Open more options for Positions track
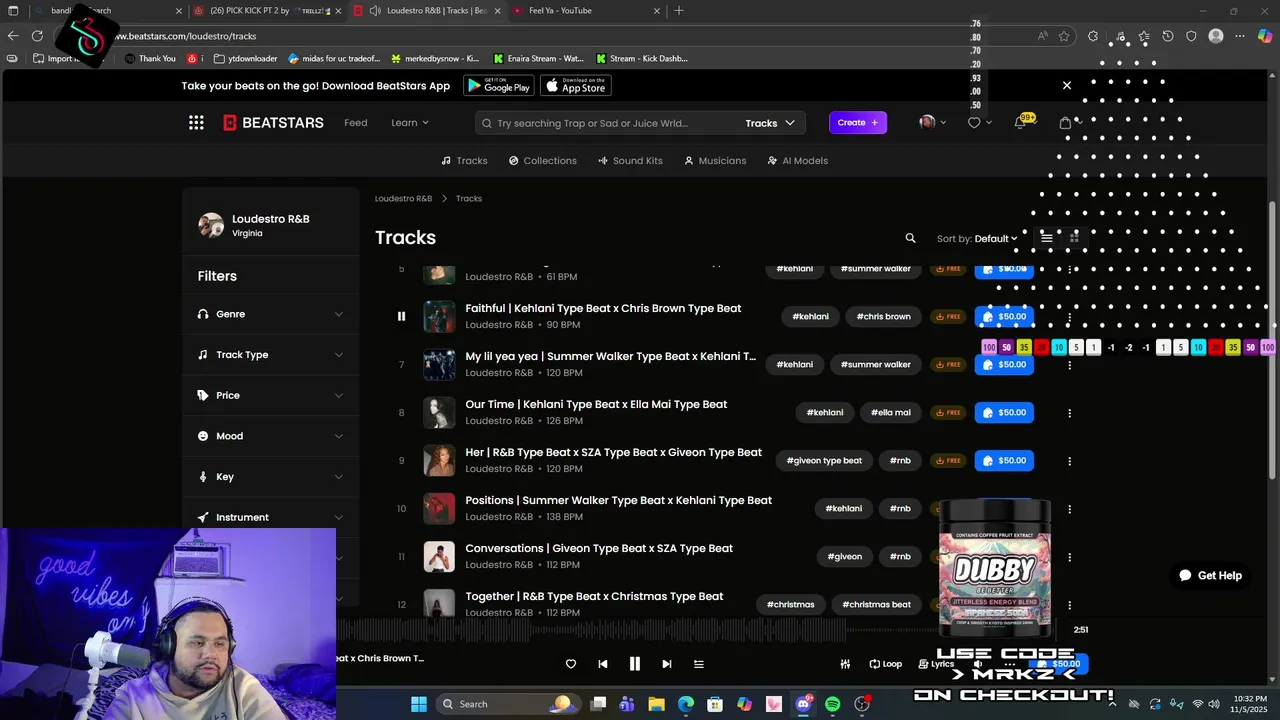Screen dimensions: 1280x720 pos(1069,509)
